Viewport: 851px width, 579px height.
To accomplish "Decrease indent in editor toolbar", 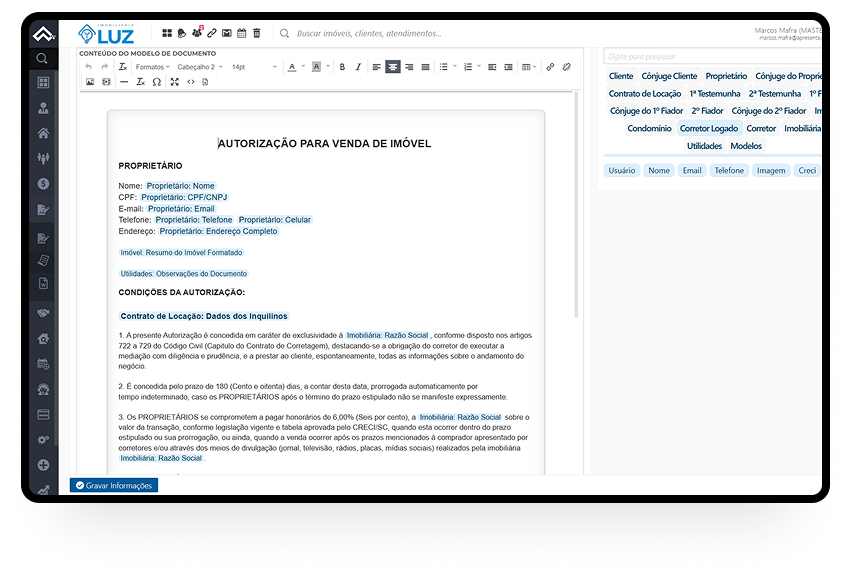I will pyautogui.click(x=492, y=67).
